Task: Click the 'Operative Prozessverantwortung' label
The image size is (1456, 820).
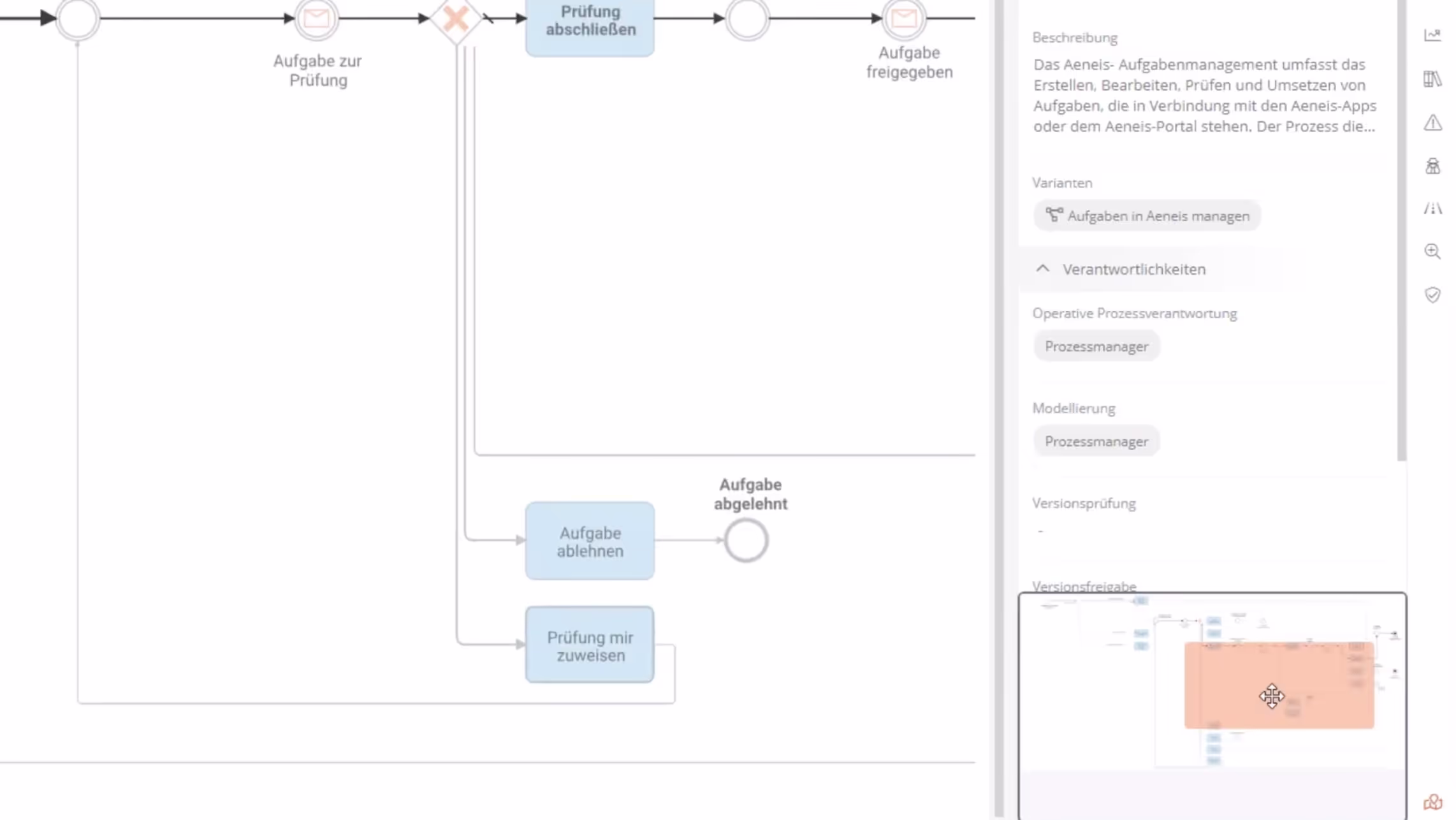Action: coord(1135,314)
